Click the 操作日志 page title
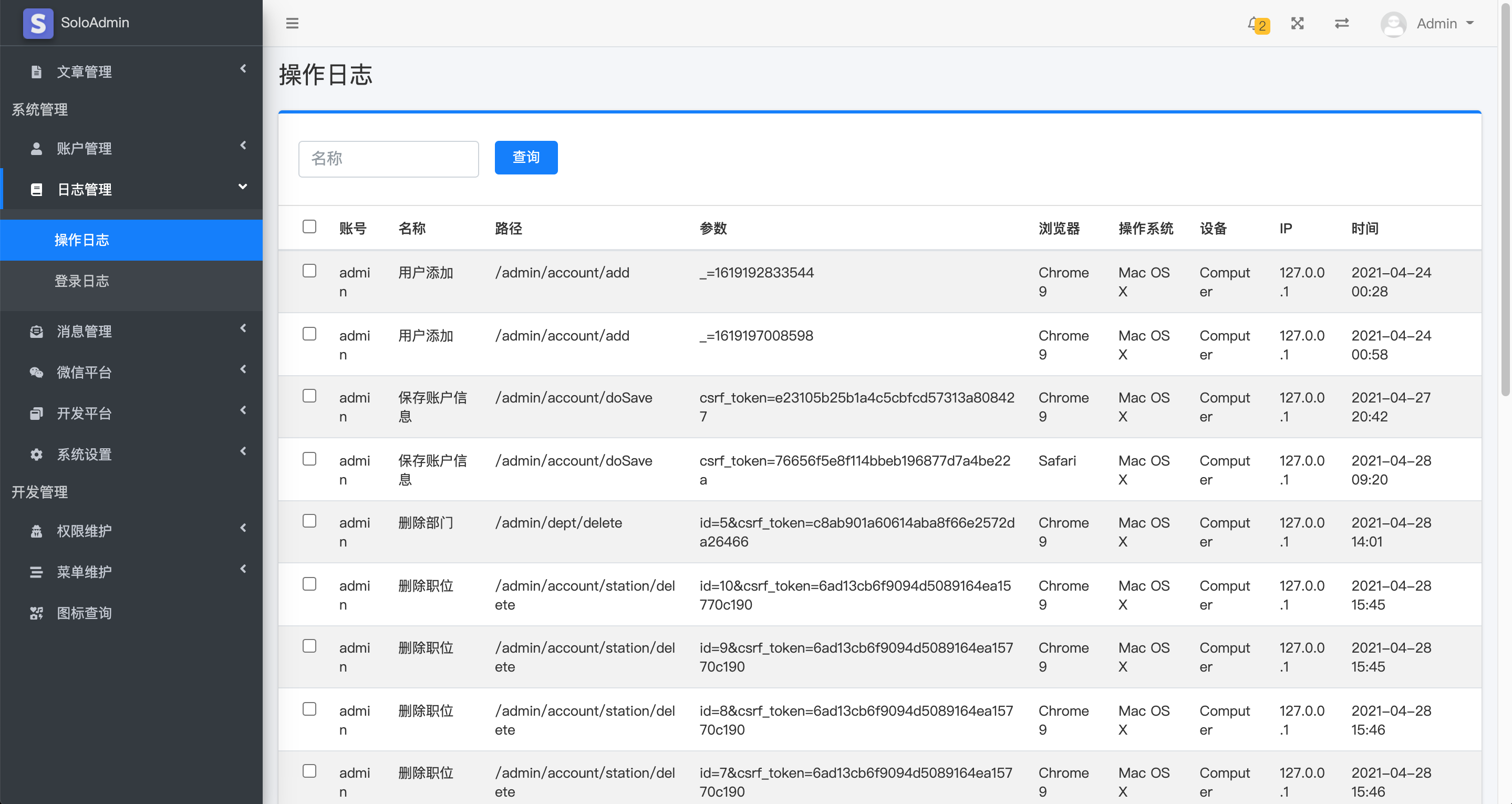 pyautogui.click(x=326, y=75)
